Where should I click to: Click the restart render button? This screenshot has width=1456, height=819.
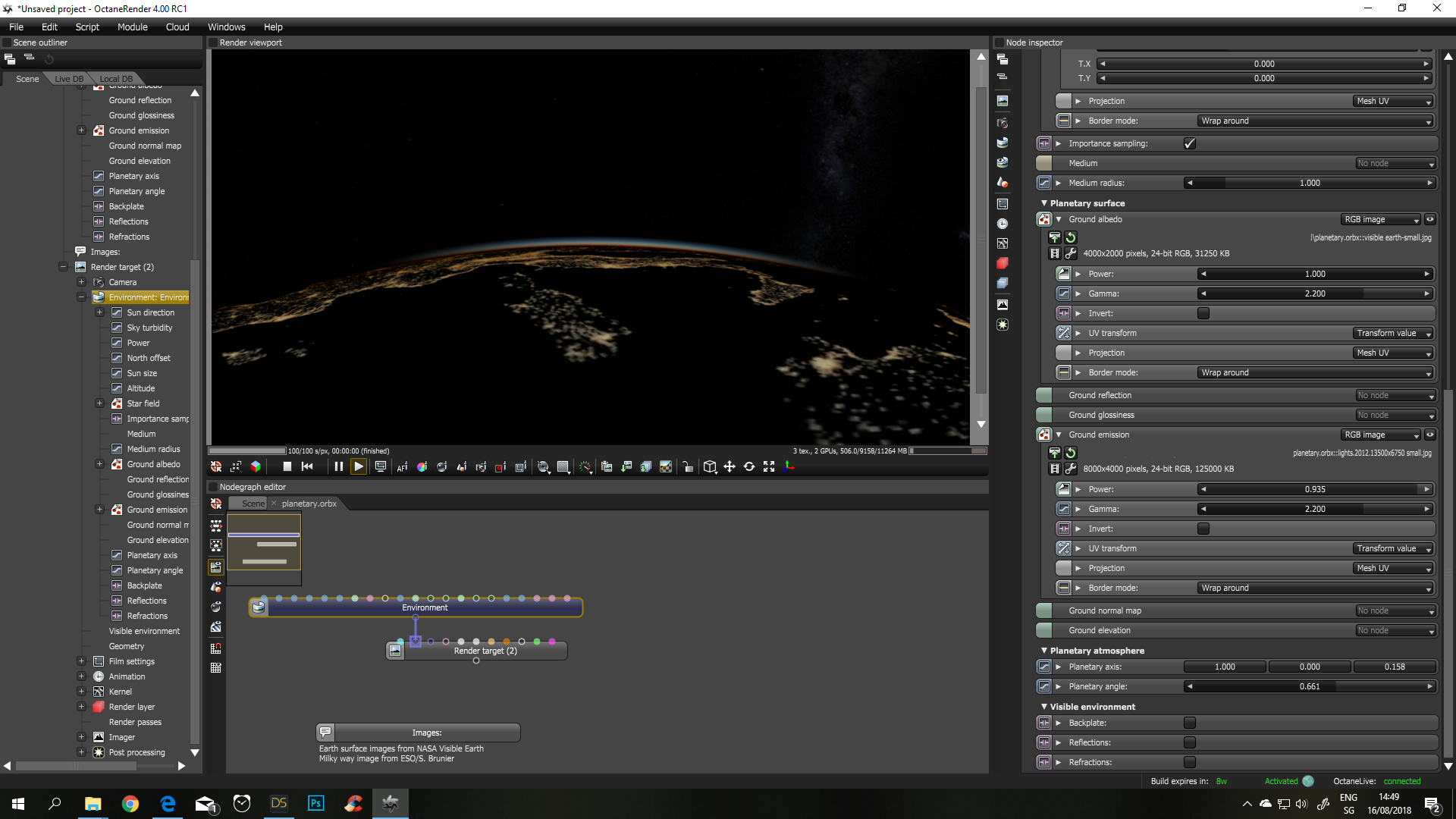coord(307,467)
